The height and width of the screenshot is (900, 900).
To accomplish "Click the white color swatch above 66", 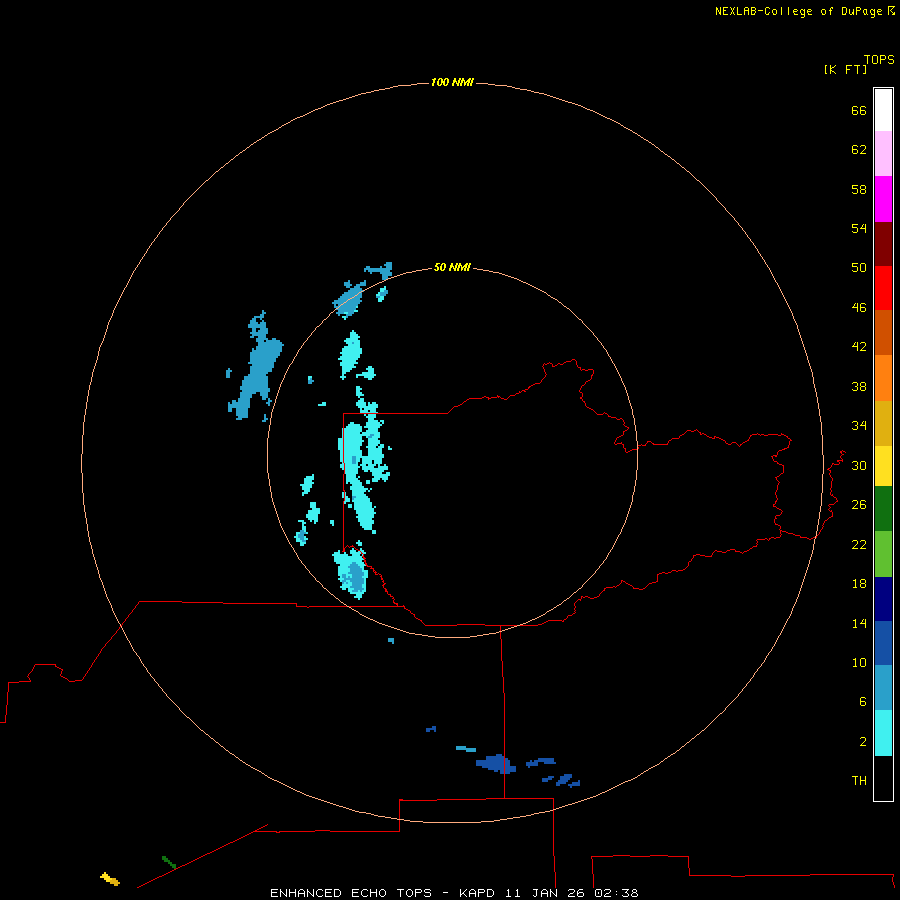I will point(883,110).
